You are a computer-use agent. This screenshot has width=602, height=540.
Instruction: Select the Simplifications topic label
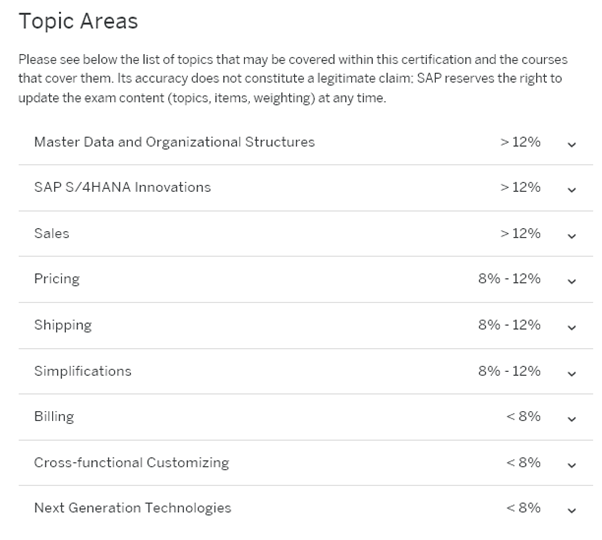point(82,371)
